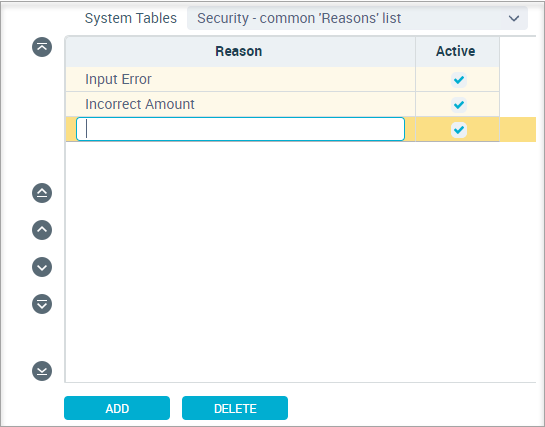Click the DELETE button

click(235, 408)
